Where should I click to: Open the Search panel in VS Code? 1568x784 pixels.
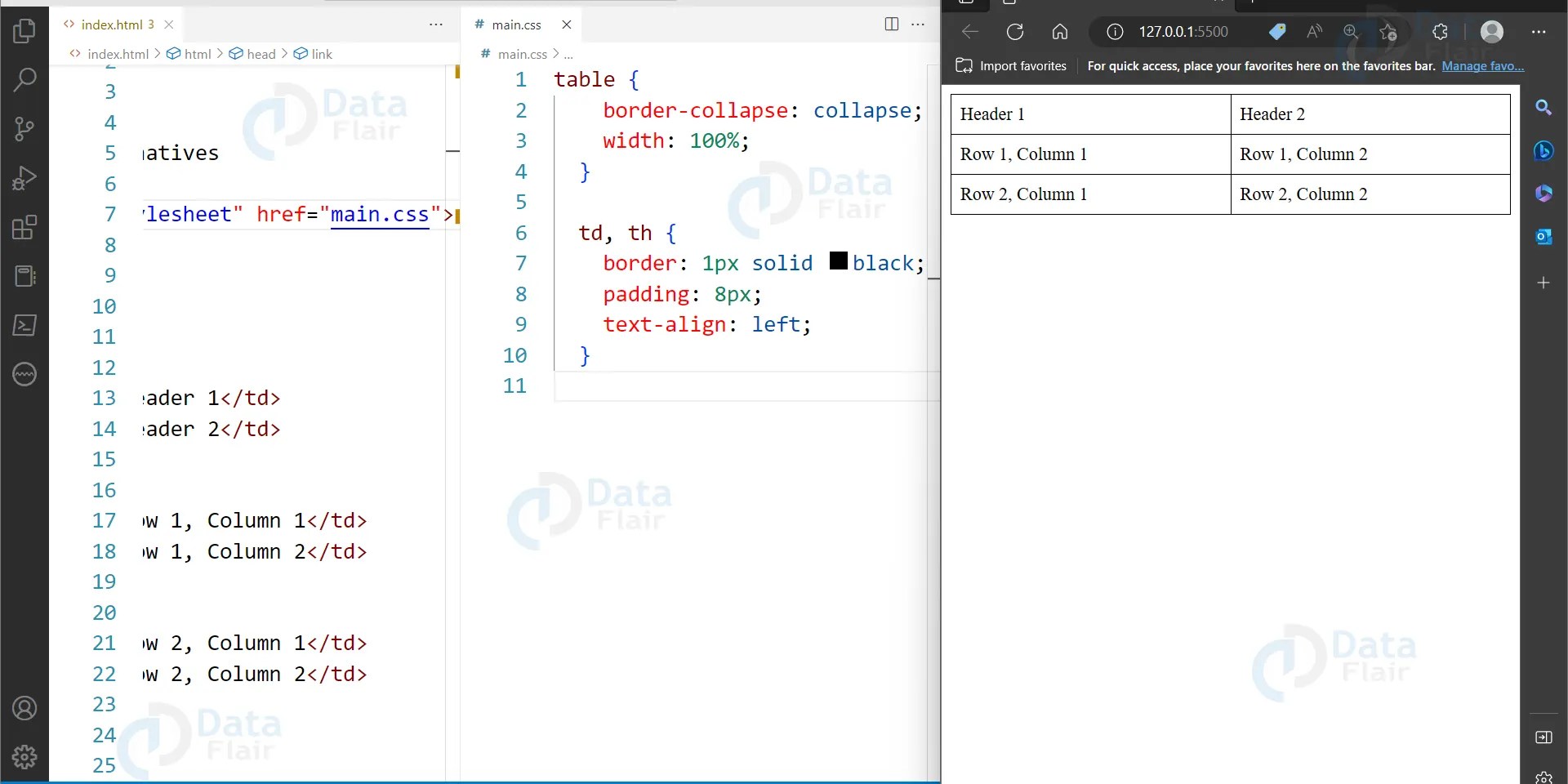pos(24,79)
